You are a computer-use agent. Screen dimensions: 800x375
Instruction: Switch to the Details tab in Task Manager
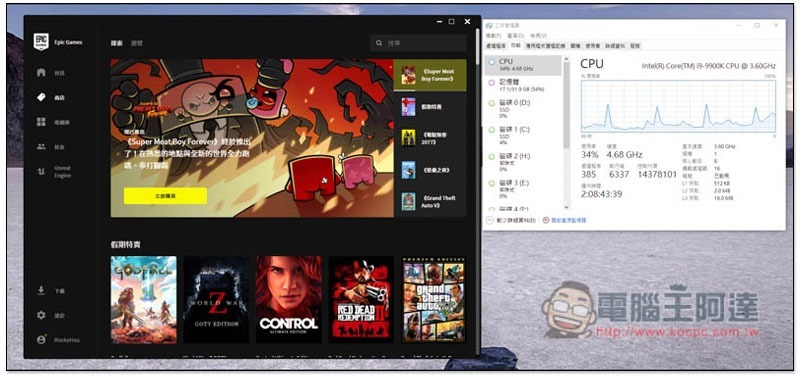615,46
